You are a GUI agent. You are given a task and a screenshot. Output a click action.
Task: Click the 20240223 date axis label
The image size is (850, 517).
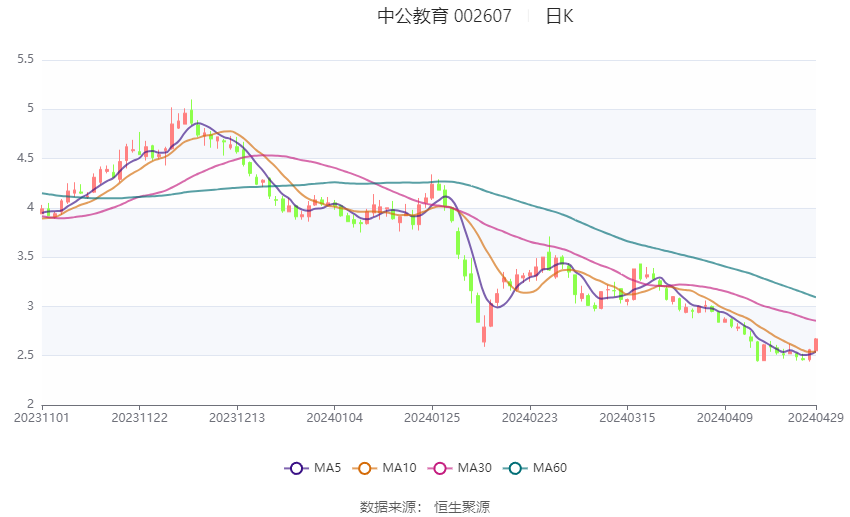[530, 418]
